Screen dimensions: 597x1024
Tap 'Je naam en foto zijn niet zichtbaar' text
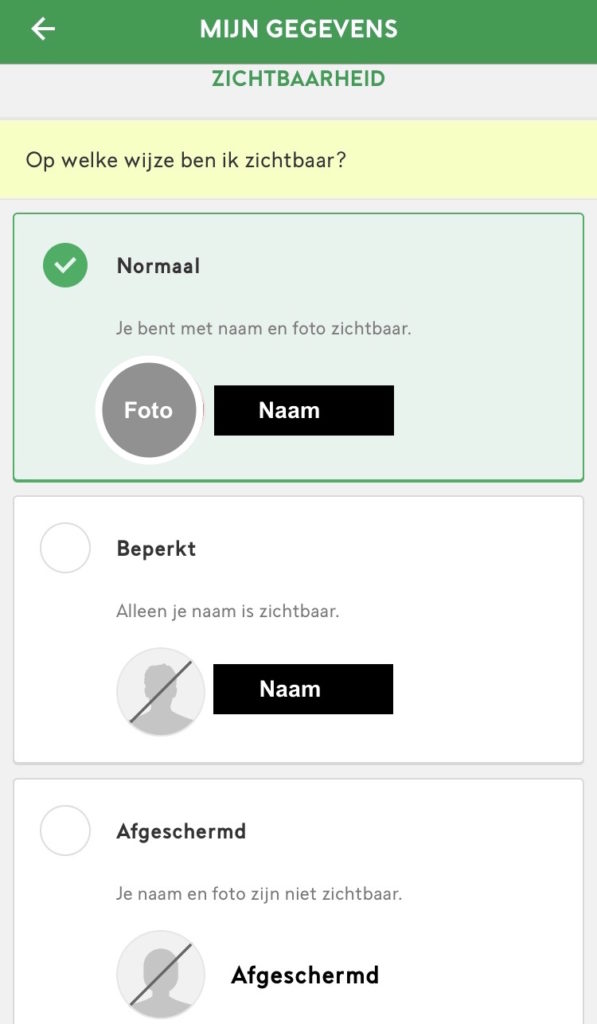[259, 893]
